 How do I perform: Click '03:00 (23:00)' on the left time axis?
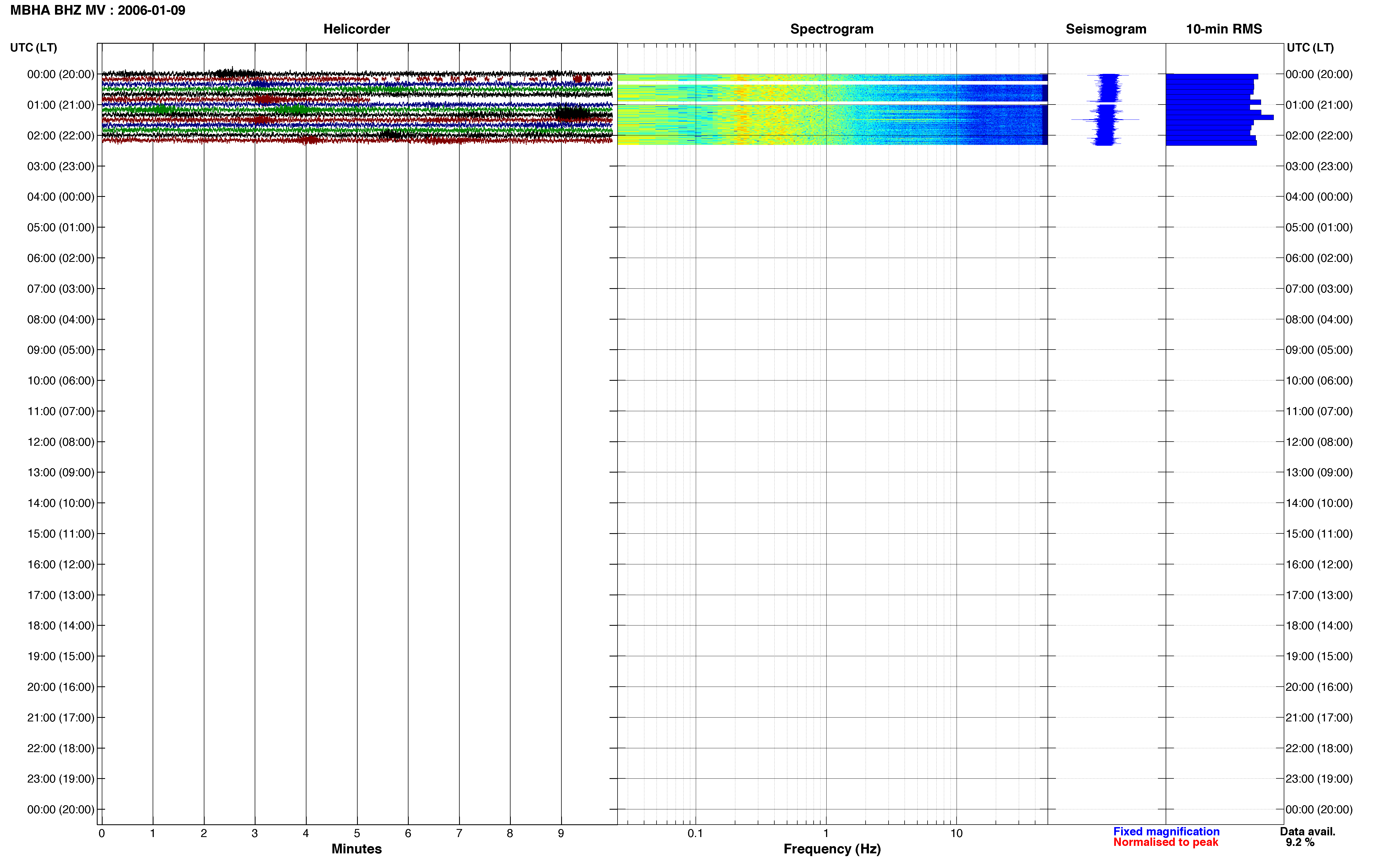pyautogui.click(x=61, y=166)
